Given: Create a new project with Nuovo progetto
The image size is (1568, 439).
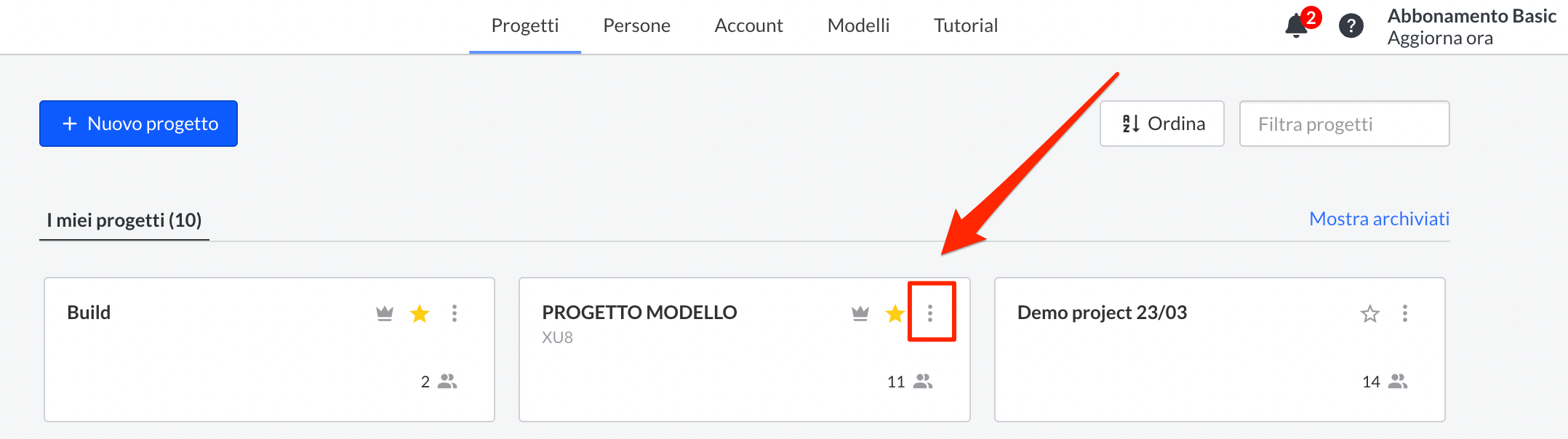Looking at the screenshot, I should (138, 124).
